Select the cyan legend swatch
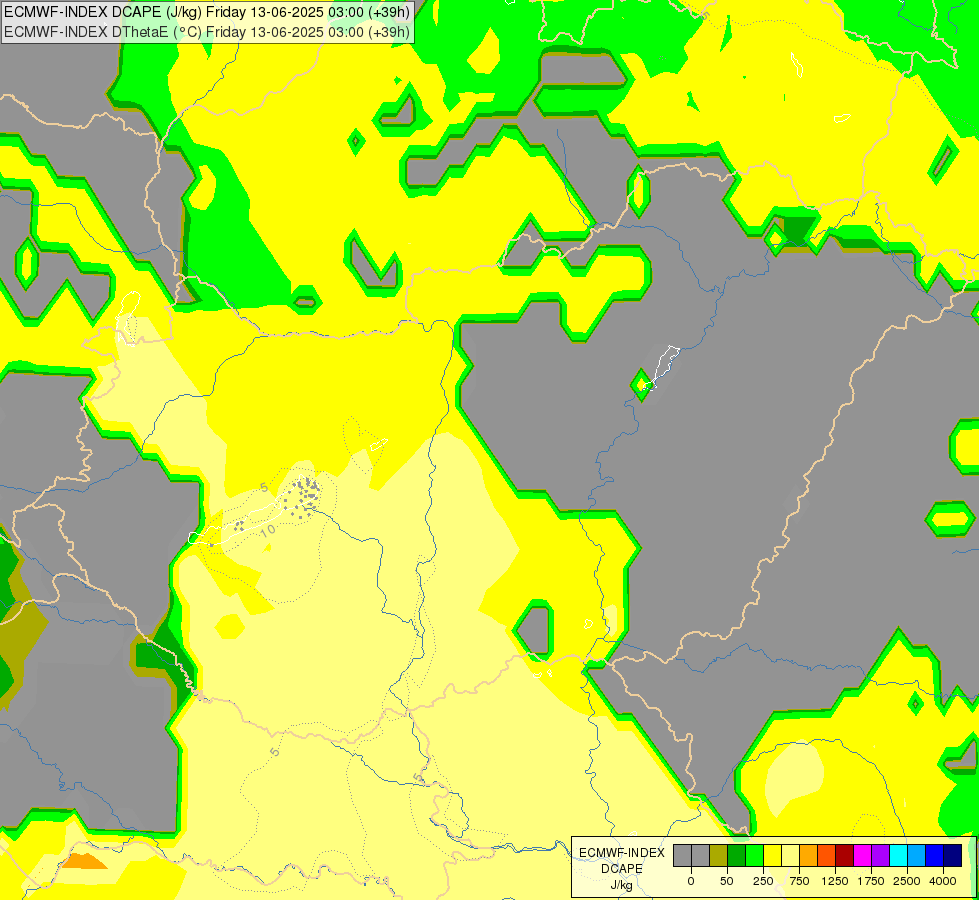The height and width of the screenshot is (900, 979). (898, 855)
